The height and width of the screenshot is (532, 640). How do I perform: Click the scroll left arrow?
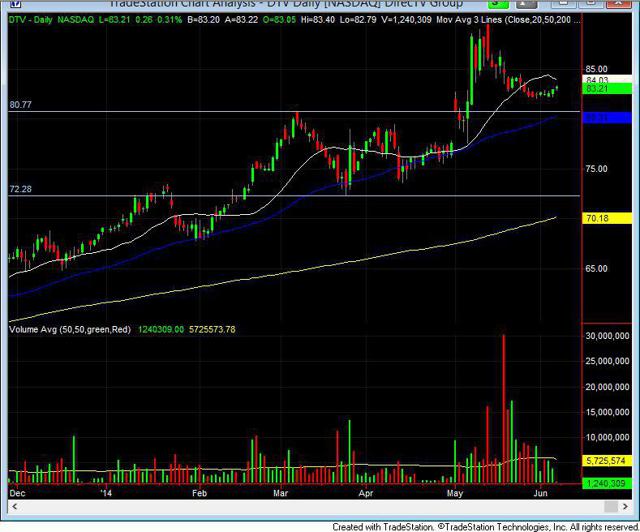(15, 507)
